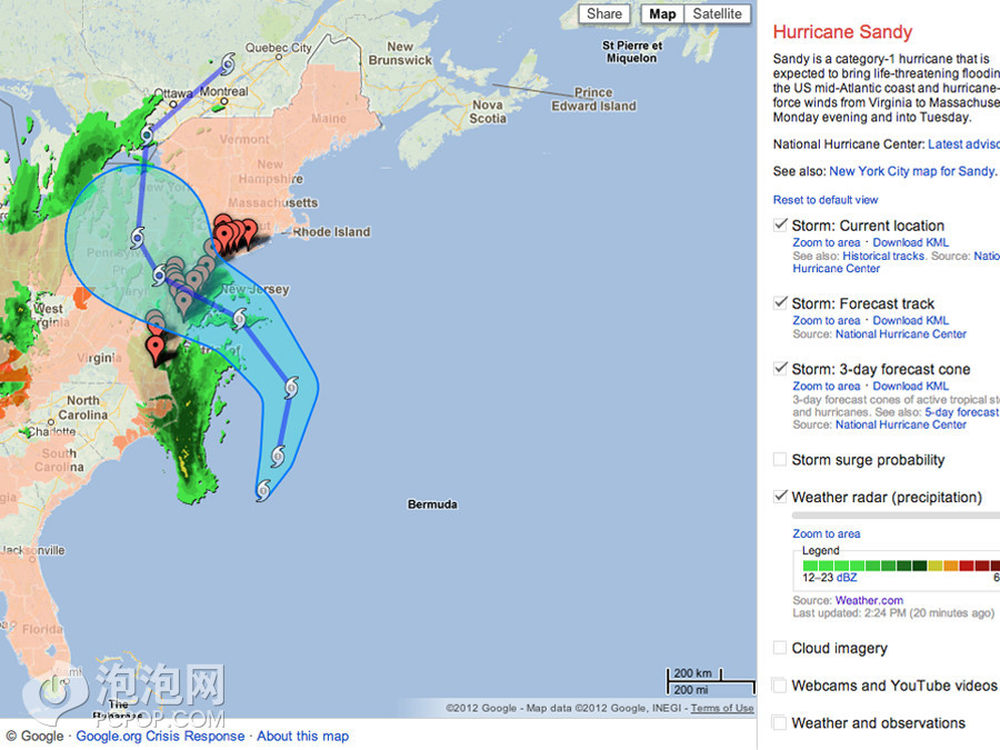Image resolution: width=1000 pixels, height=750 pixels.
Task: Click the Rhode Island map label
Action: click(x=332, y=232)
